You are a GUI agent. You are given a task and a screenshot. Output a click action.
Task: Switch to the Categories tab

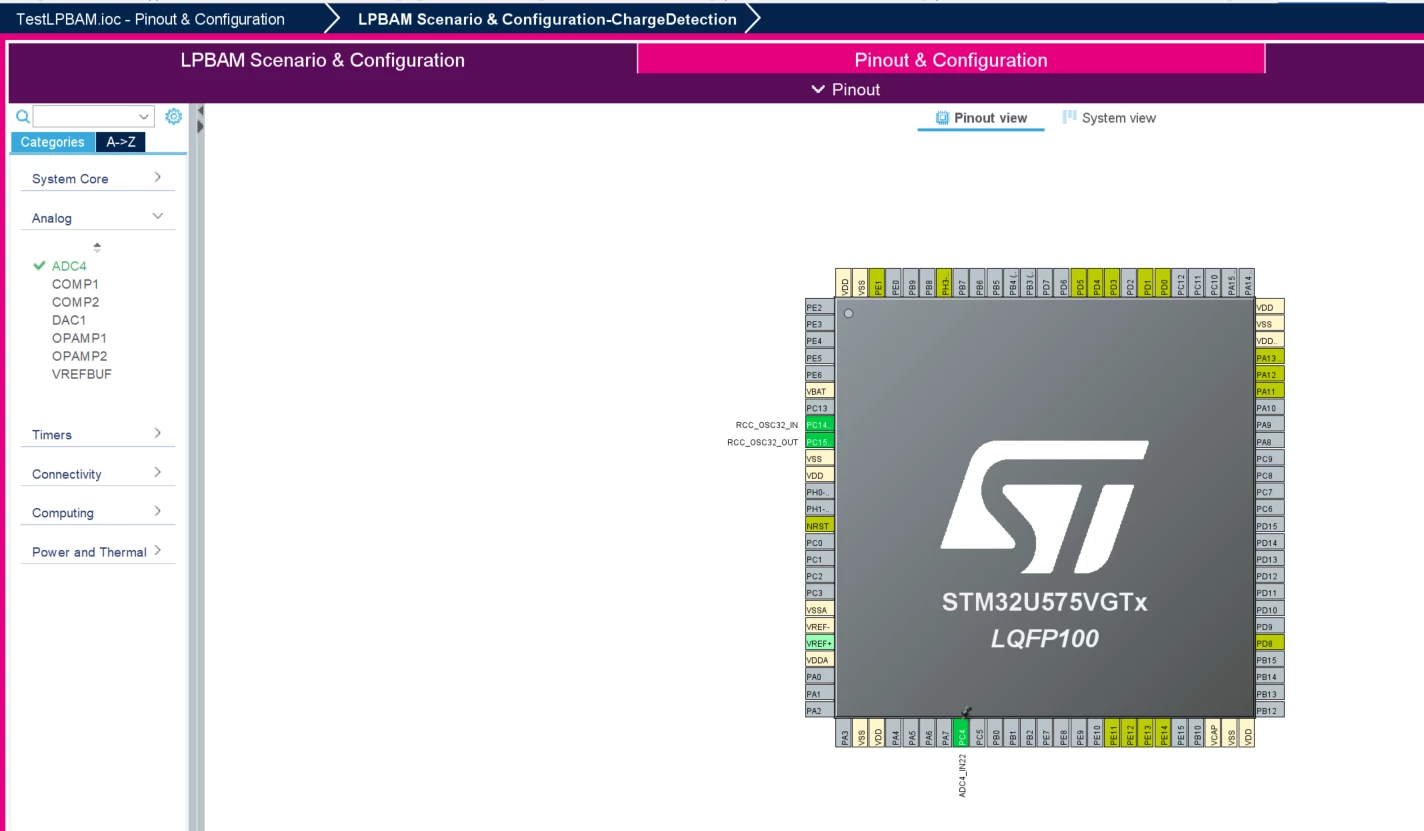(x=53, y=142)
